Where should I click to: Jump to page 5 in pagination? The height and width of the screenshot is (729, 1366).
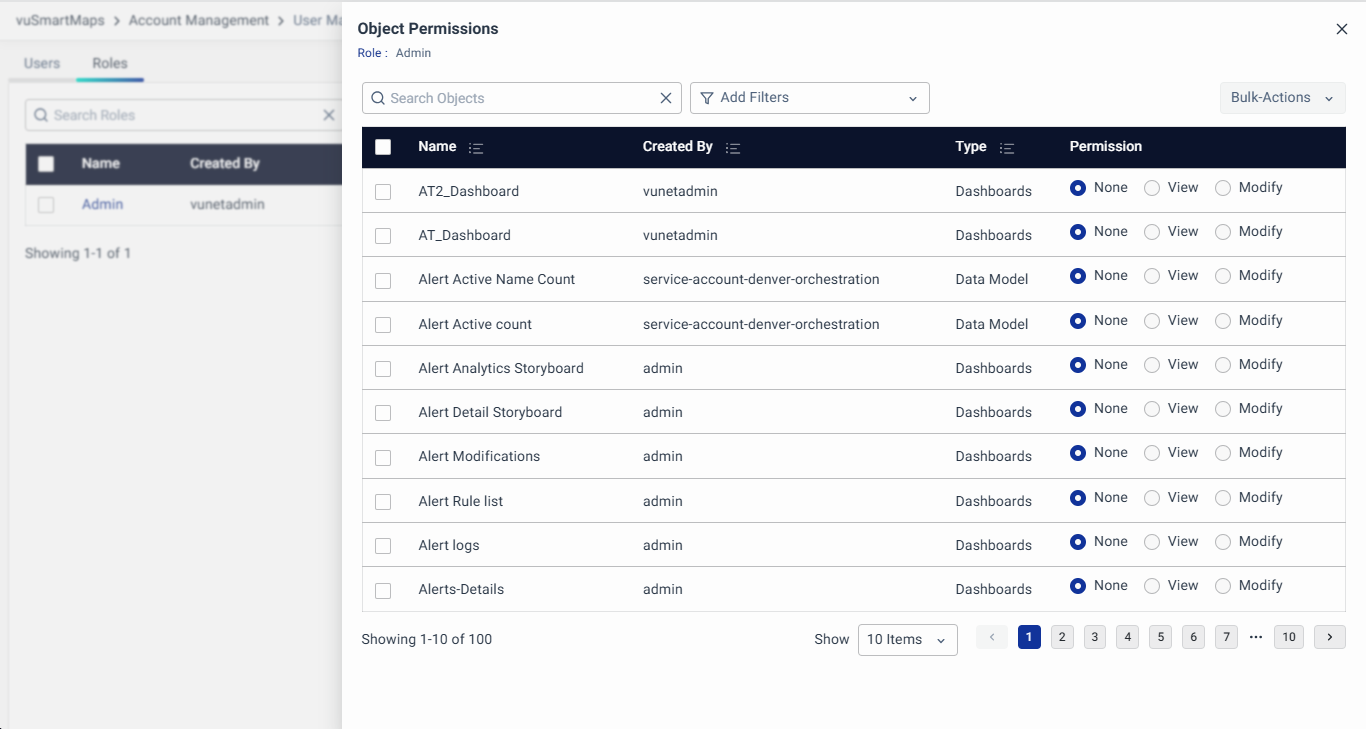tap(1160, 637)
